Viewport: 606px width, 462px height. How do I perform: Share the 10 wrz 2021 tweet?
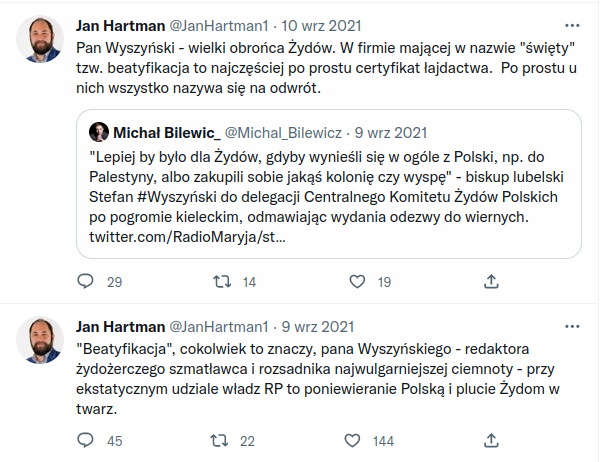pos(492,282)
